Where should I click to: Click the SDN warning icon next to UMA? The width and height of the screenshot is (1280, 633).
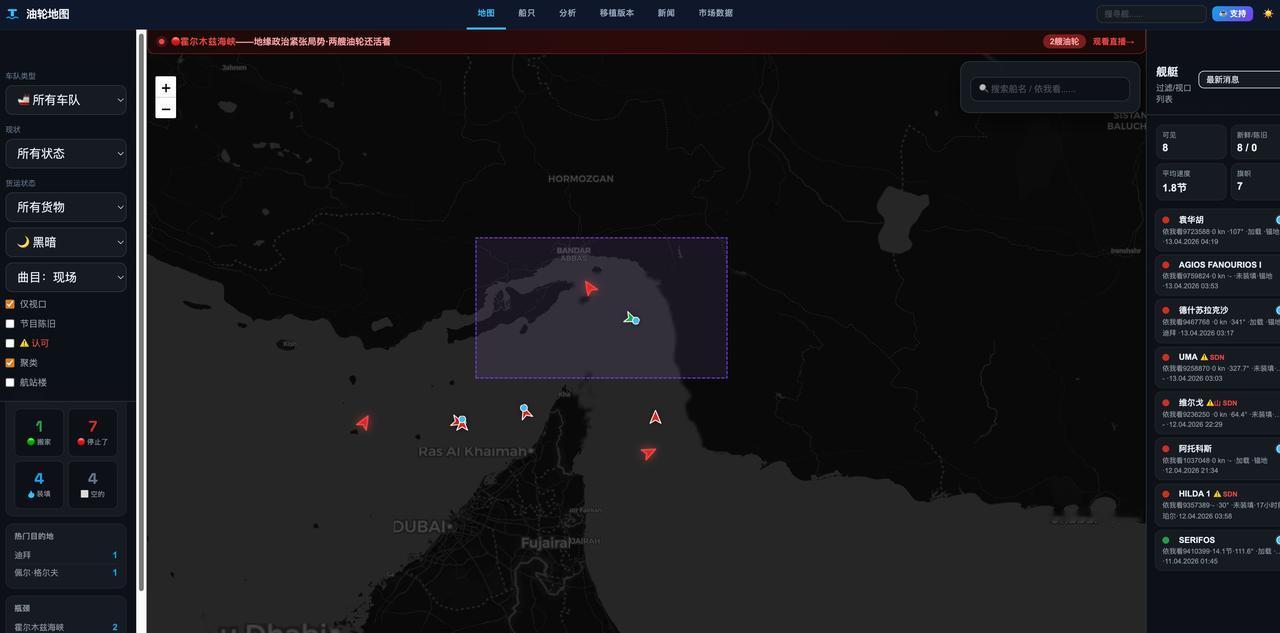(1203, 357)
